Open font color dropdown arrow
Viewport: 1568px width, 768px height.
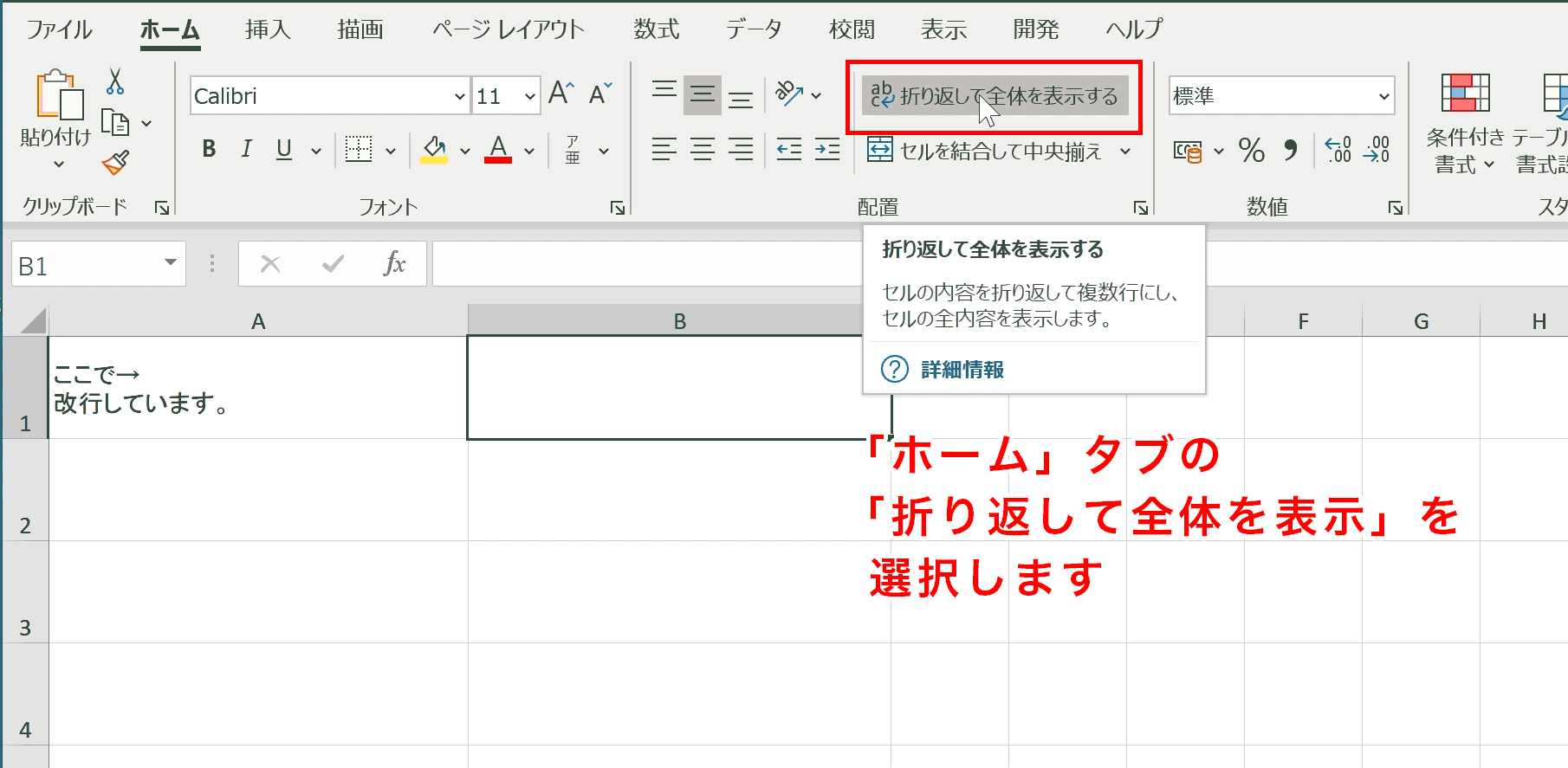click(529, 151)
